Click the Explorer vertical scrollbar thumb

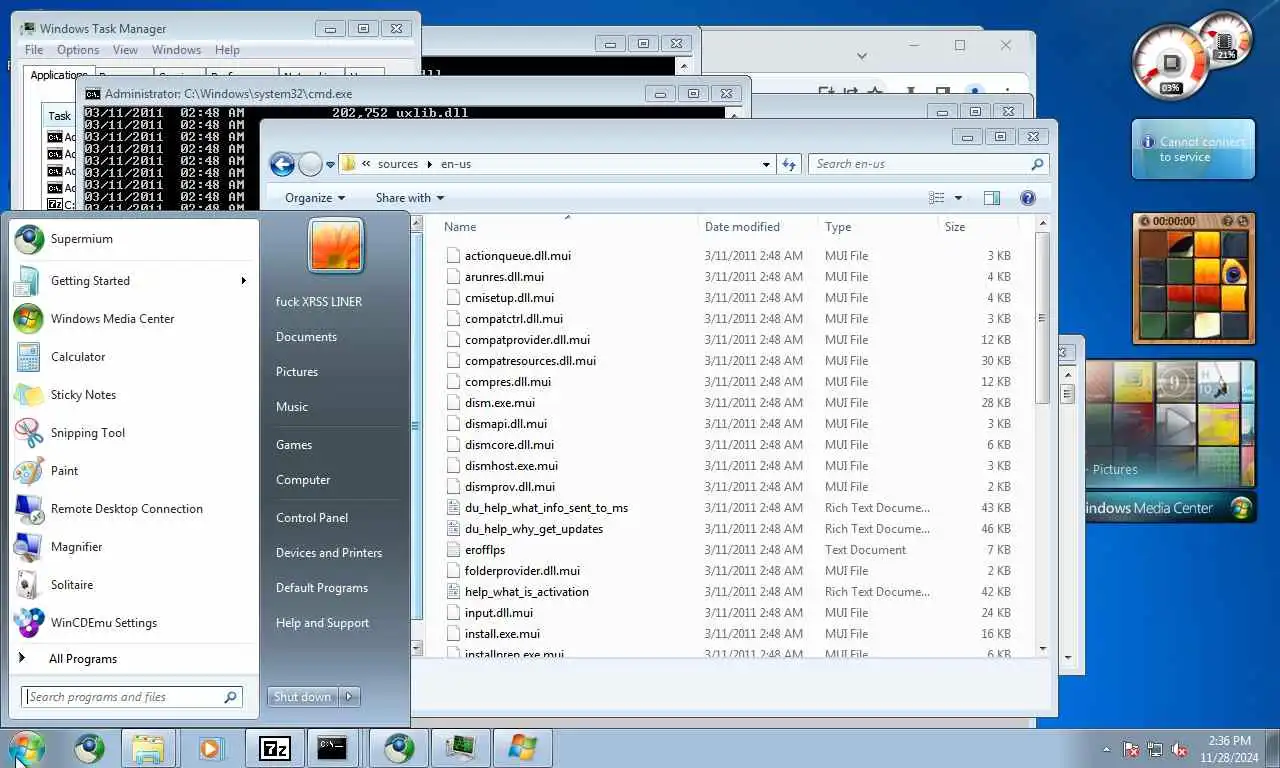1041,318
